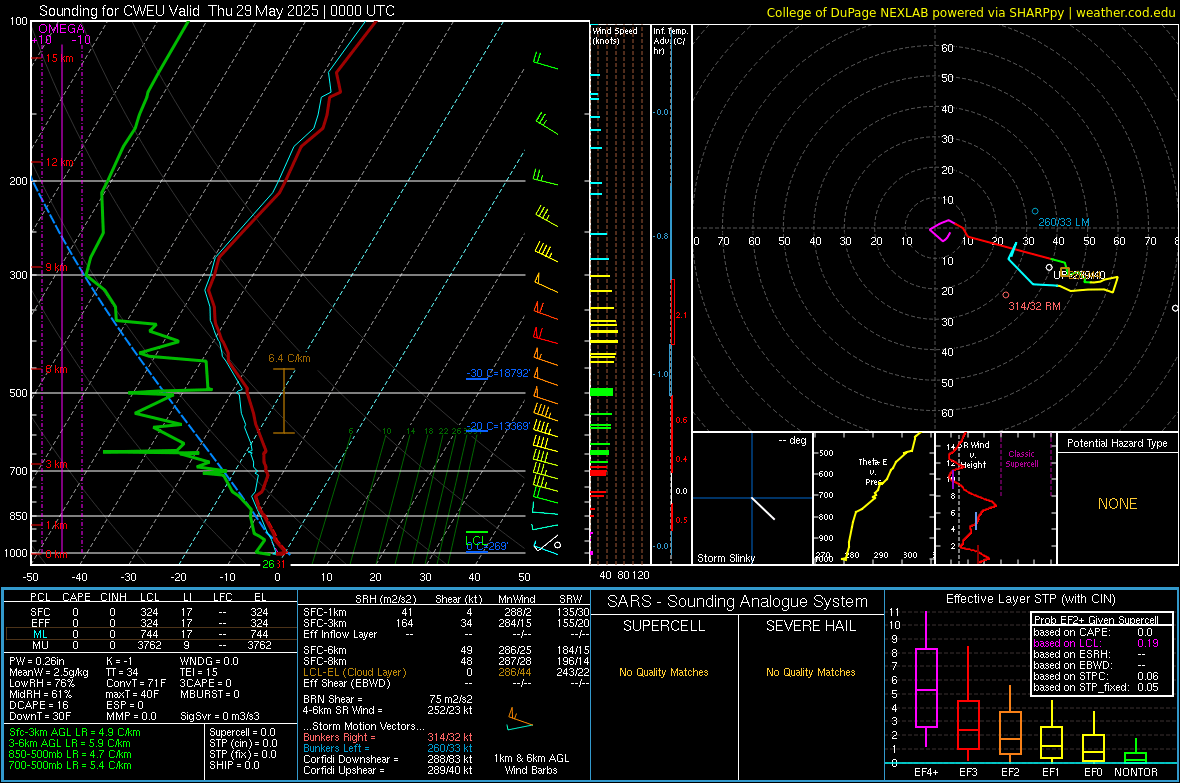Click the orange 'NONE' hazard value
The width and height of the screenshot is (1180, 783).
coord(1117,504)
